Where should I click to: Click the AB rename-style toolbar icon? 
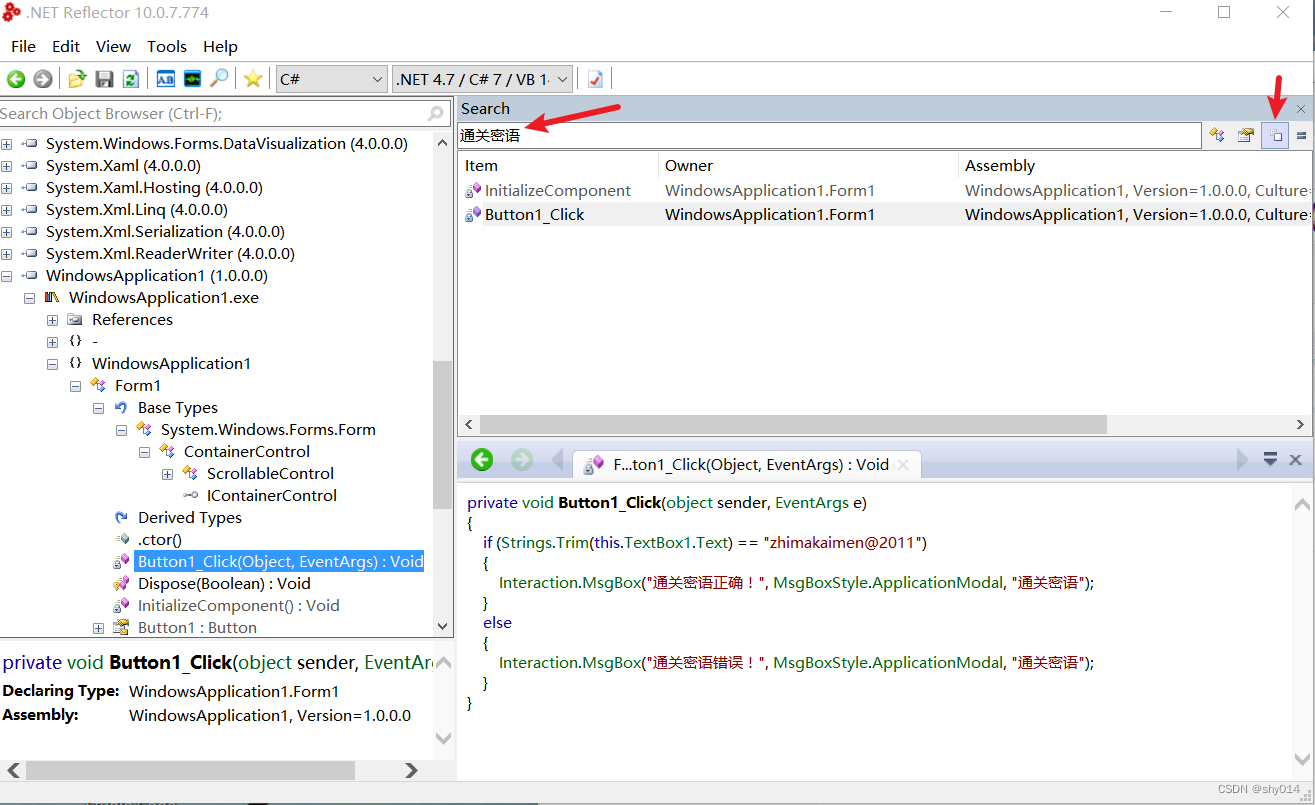166,79
